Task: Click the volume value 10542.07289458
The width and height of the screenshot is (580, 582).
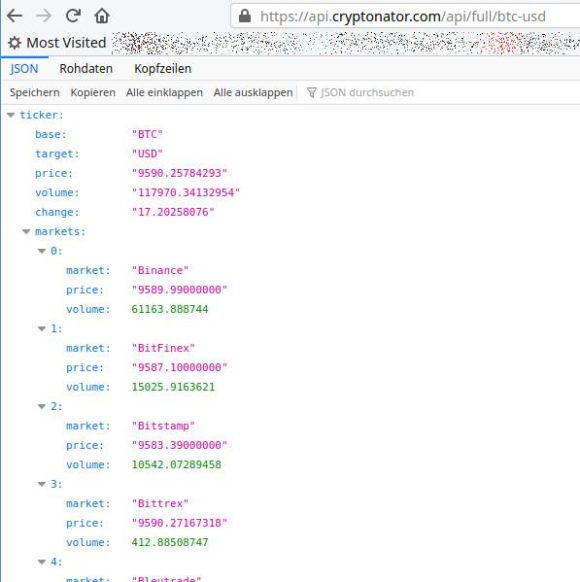Action: [177, 465]
